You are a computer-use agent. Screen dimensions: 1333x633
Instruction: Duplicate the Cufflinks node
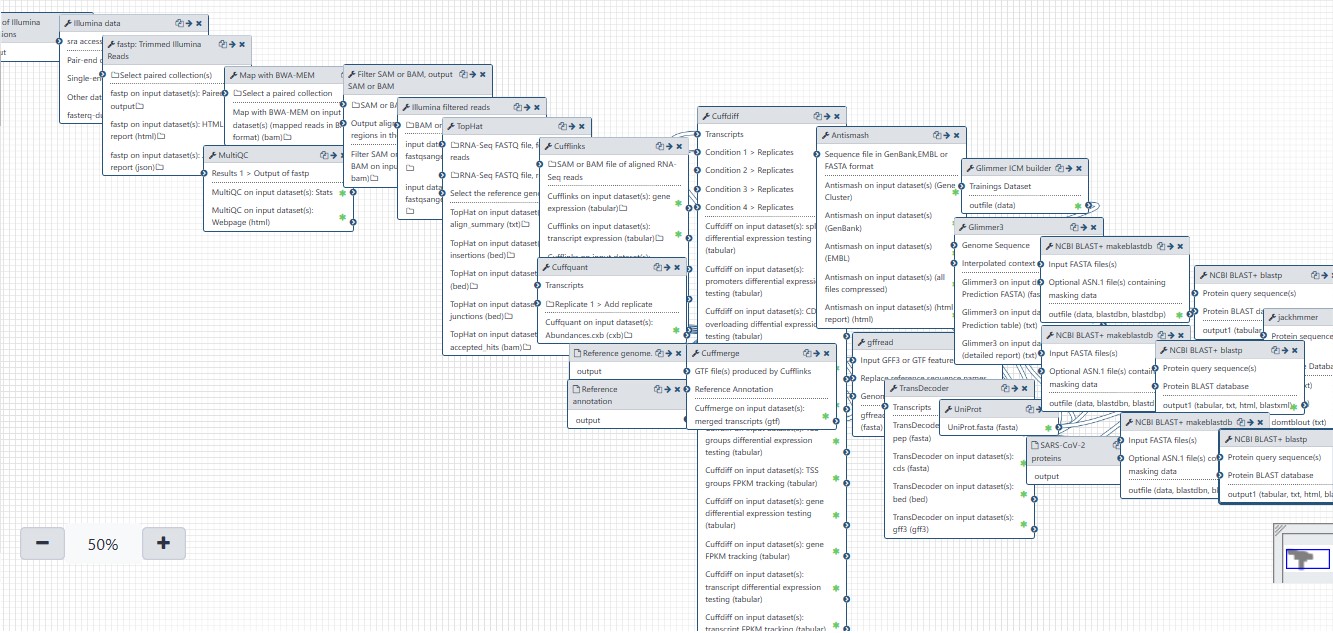point(658,146)
